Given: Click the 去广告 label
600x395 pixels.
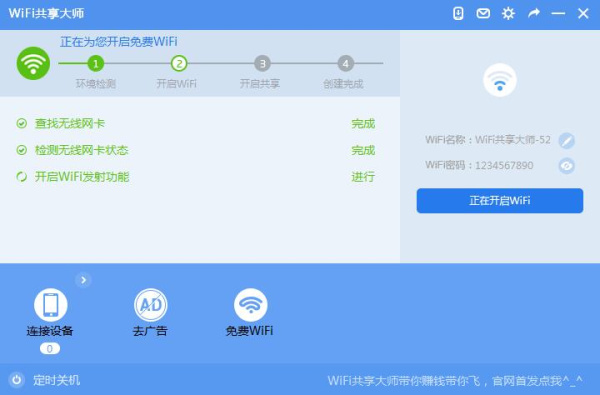Looking at the screenshot, I should [x=150, y=331].
